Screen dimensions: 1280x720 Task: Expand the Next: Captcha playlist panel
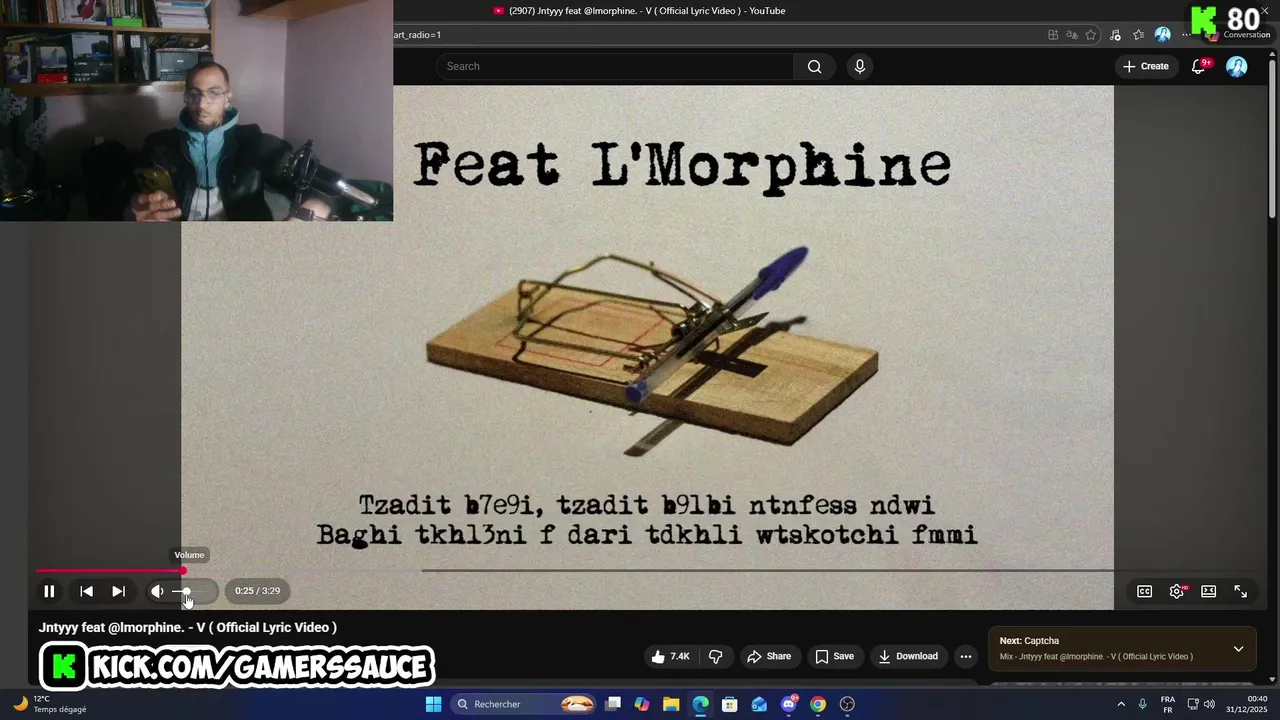click(x=1238, y=649)
